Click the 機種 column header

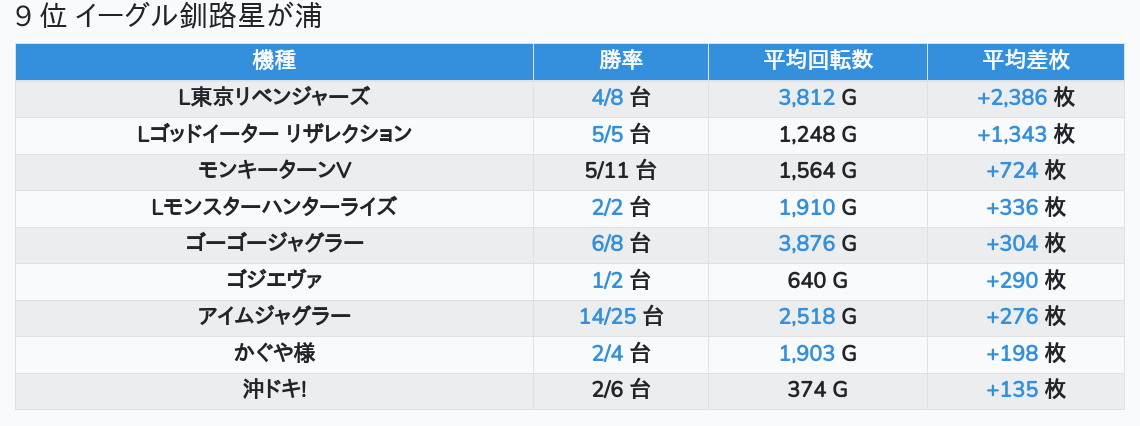click(x=274, y=61)
